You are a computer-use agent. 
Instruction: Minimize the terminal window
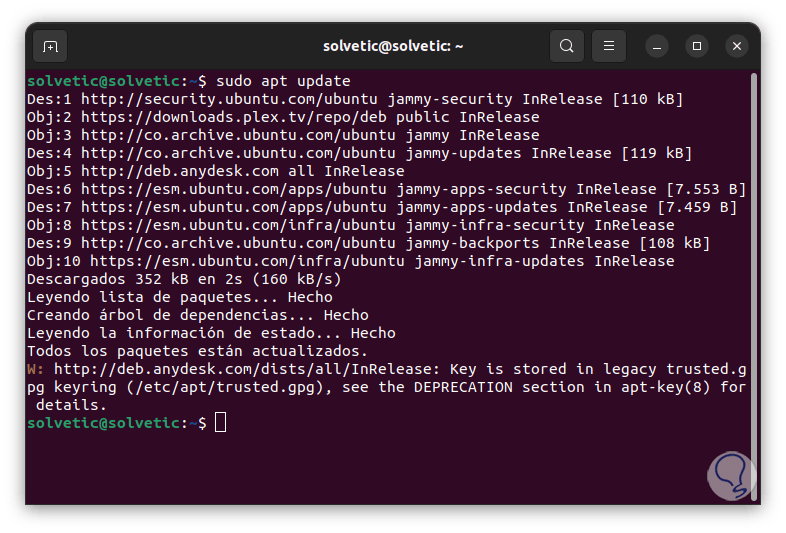pos(657,46)
